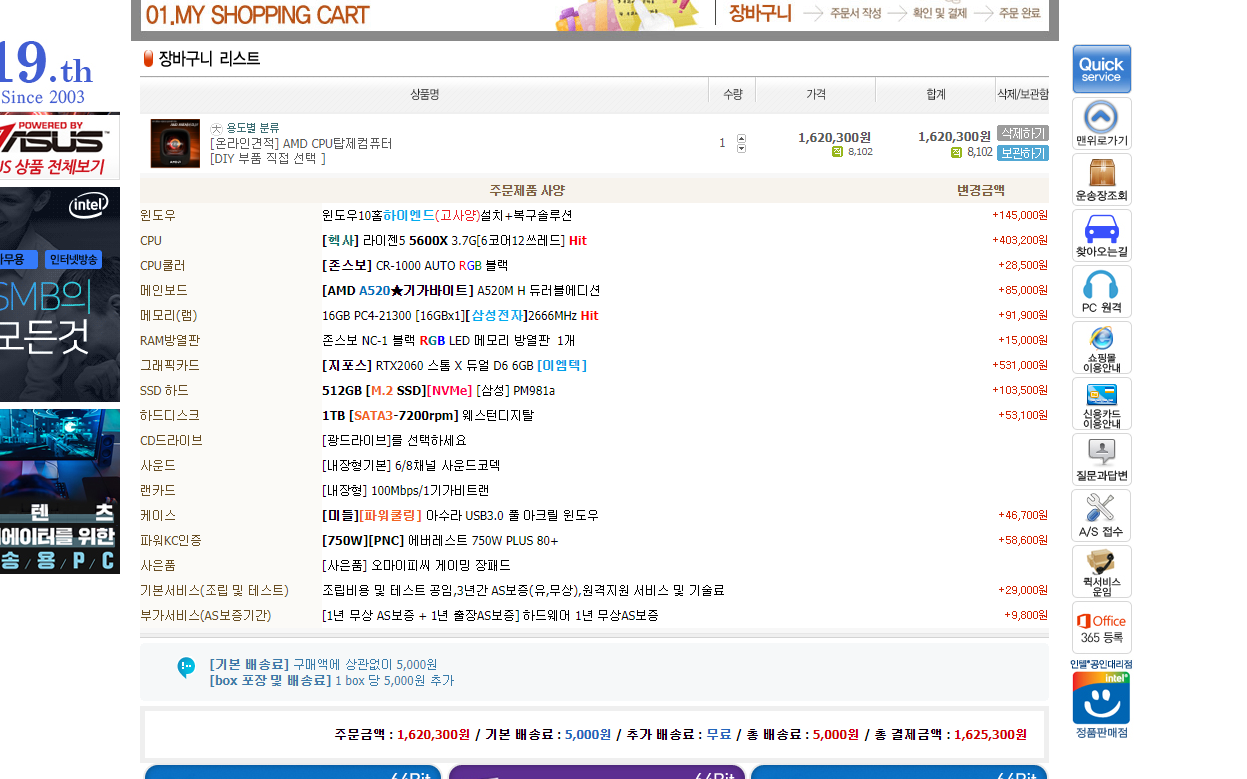1247x779 pixels.
Task: Decrease cart quantity with down arrow
Action: [x=741, y=148]
